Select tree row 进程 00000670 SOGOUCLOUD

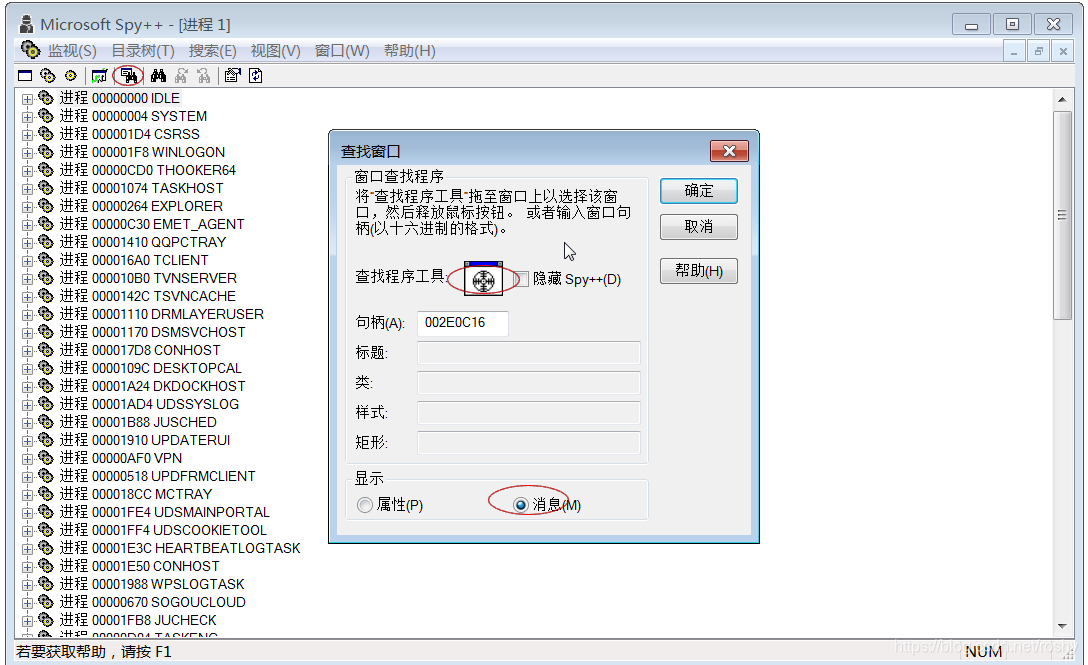click(x=153, y=603)
